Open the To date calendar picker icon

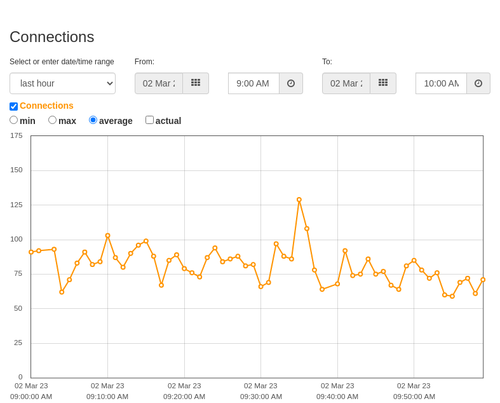pos(383,83)
